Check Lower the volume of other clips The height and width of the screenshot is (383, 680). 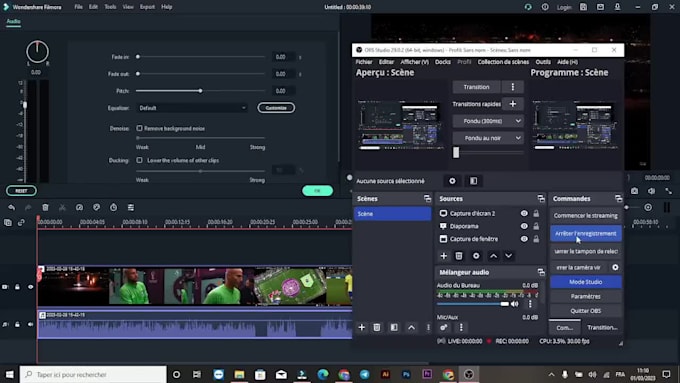point(139,160)
